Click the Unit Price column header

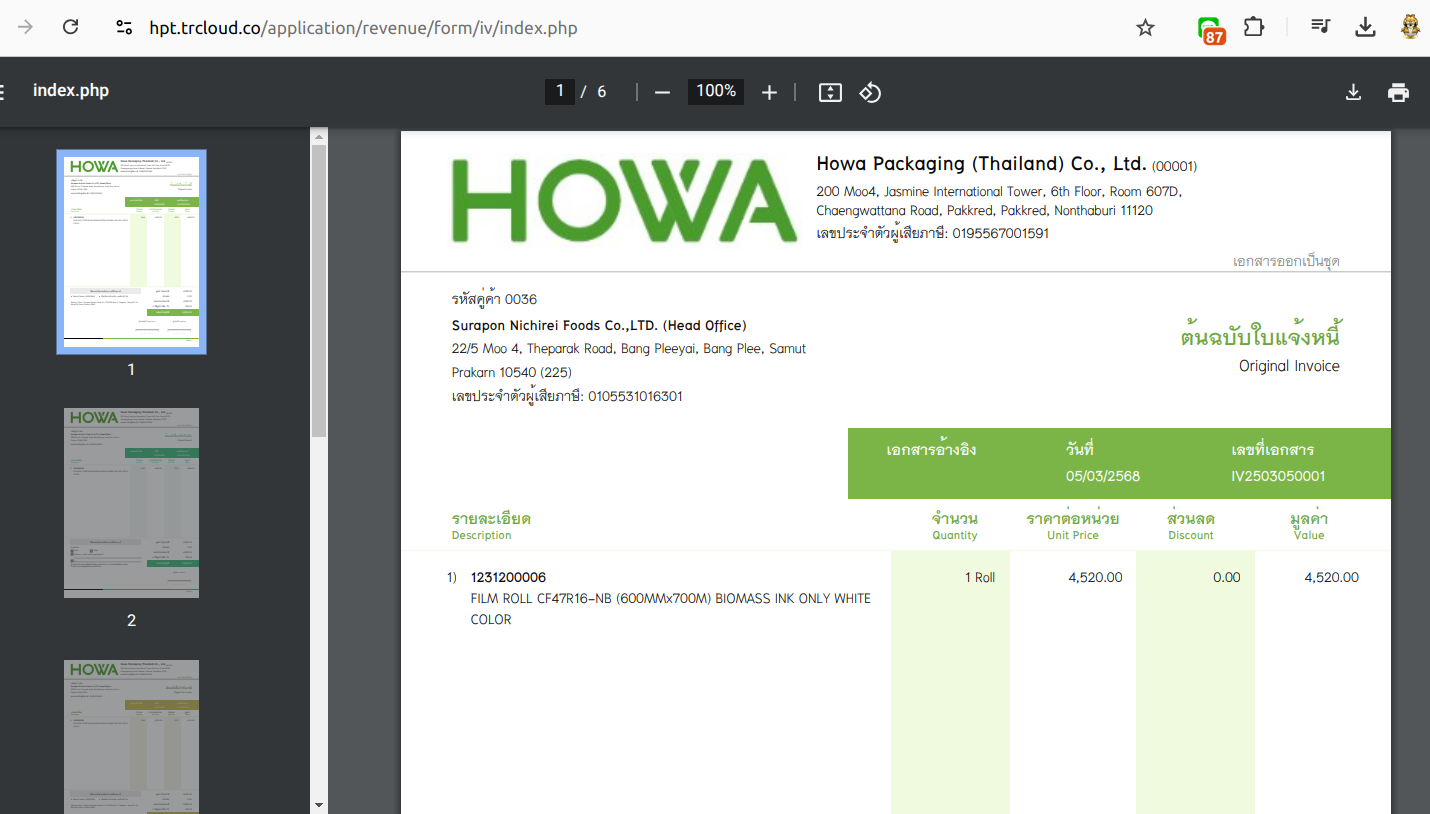point(1073,526)
